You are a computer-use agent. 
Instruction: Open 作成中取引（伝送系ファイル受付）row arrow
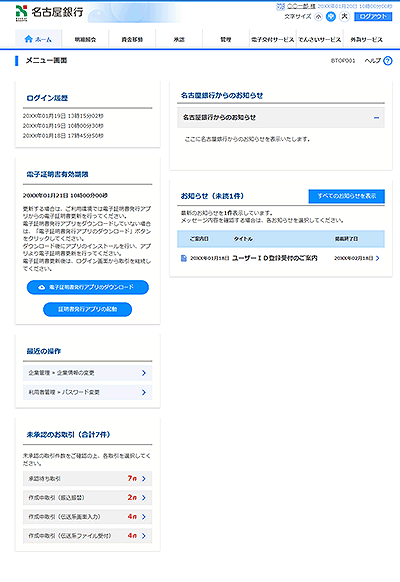click(144, 536)
